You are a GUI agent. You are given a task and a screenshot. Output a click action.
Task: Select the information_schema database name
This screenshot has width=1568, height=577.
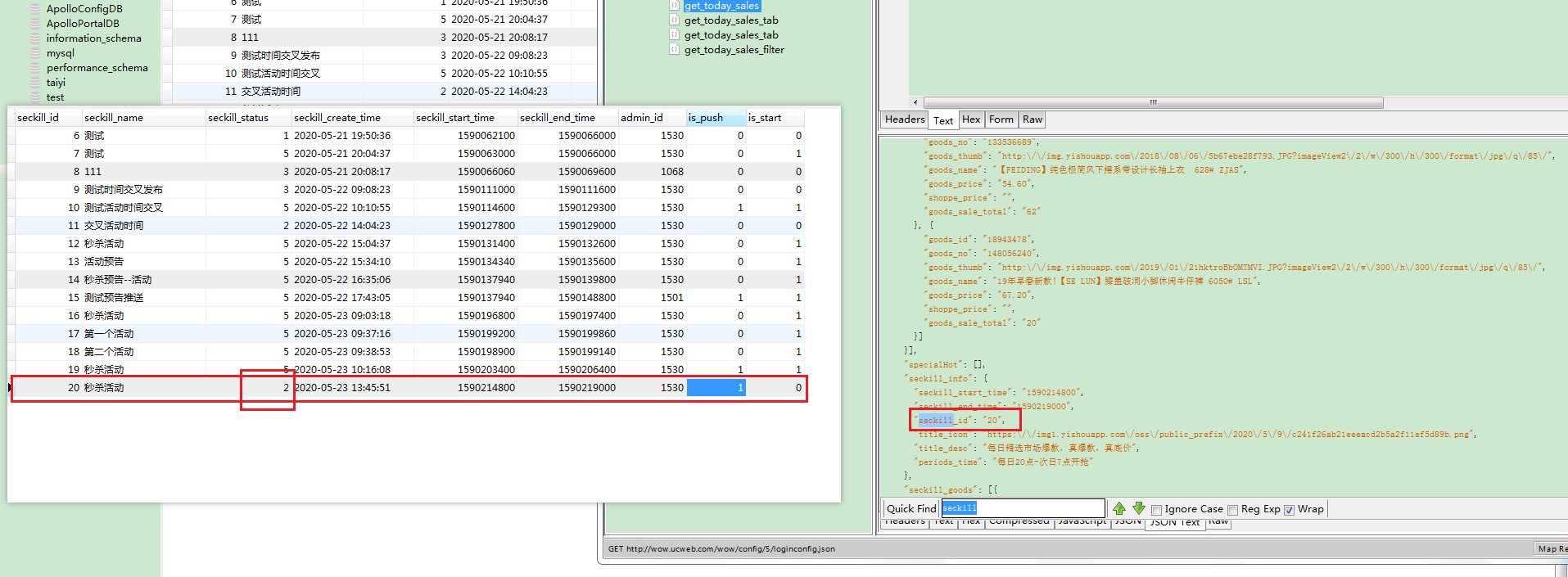pyautogui.click(x=93, y=38)
